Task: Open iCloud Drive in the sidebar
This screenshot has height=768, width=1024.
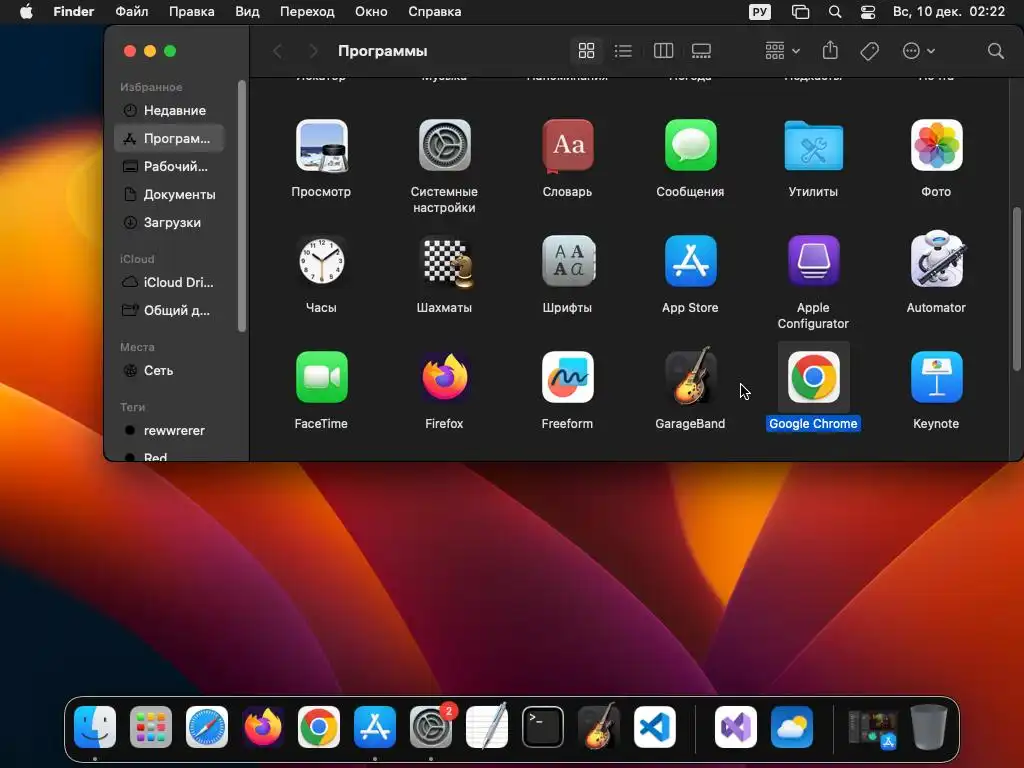Action: click(x=169, y=282)
